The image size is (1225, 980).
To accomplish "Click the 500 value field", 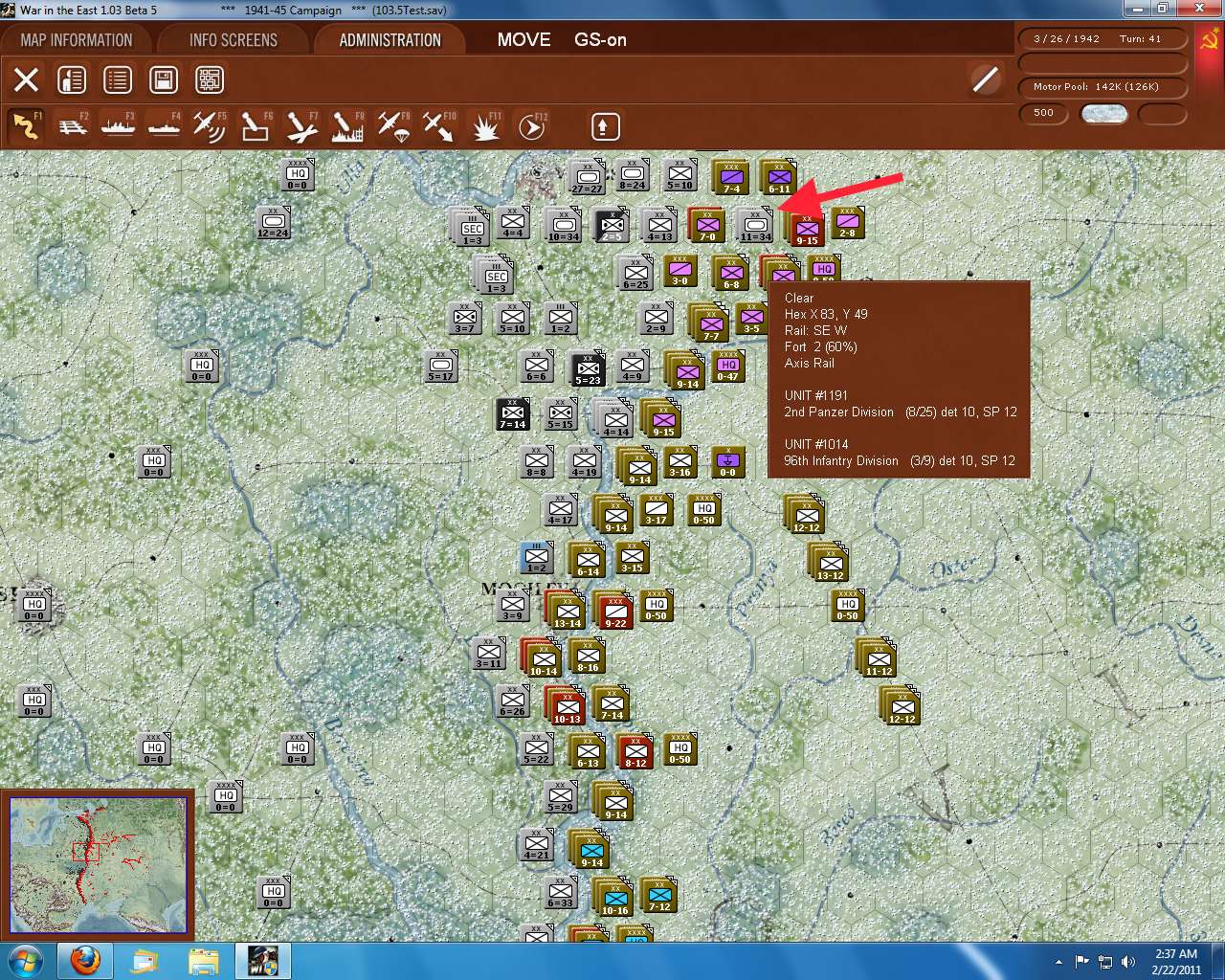I will click(1044, 113).
